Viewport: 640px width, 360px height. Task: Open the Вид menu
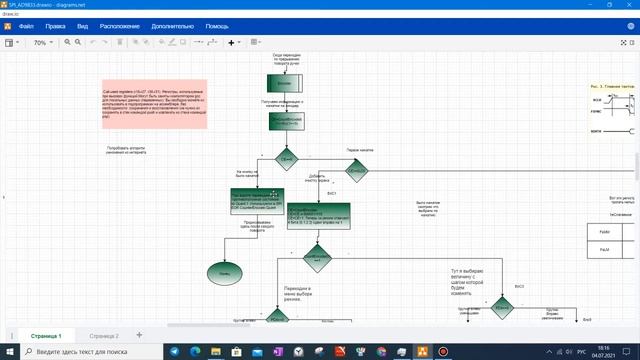(x=82, y=26)
